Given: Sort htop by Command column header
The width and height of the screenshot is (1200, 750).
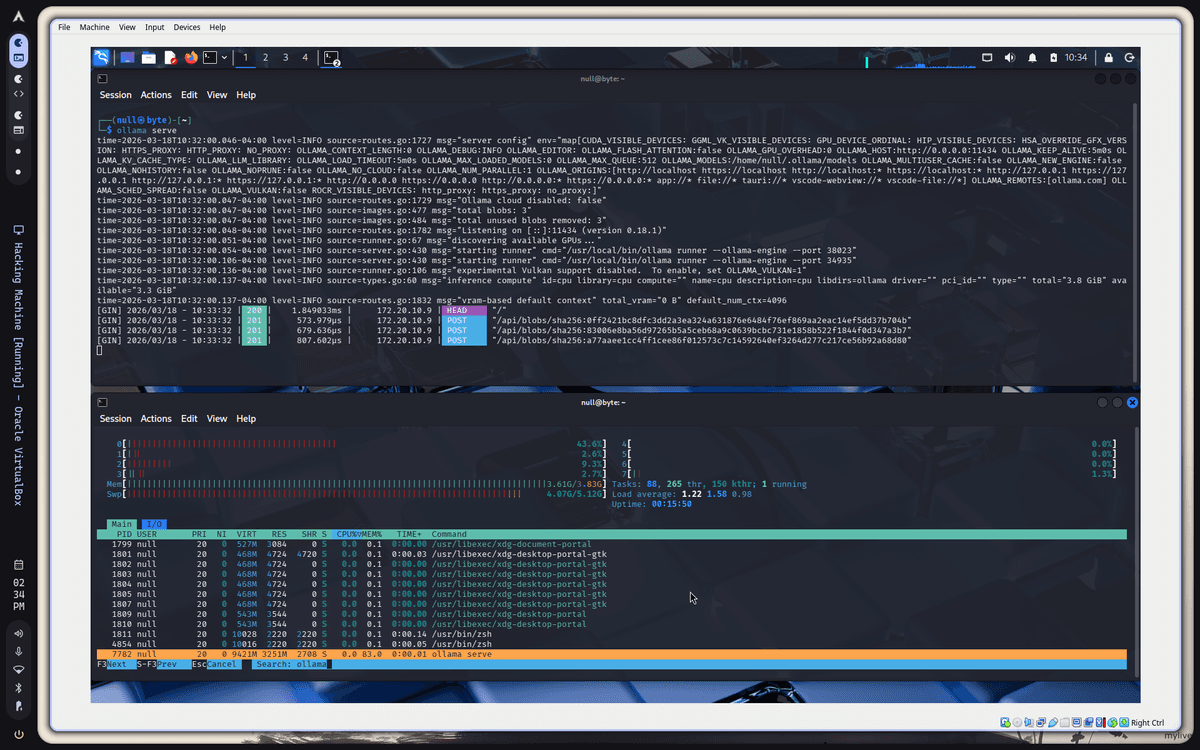Looking at the screenshot, I should (x=449, y=534).
